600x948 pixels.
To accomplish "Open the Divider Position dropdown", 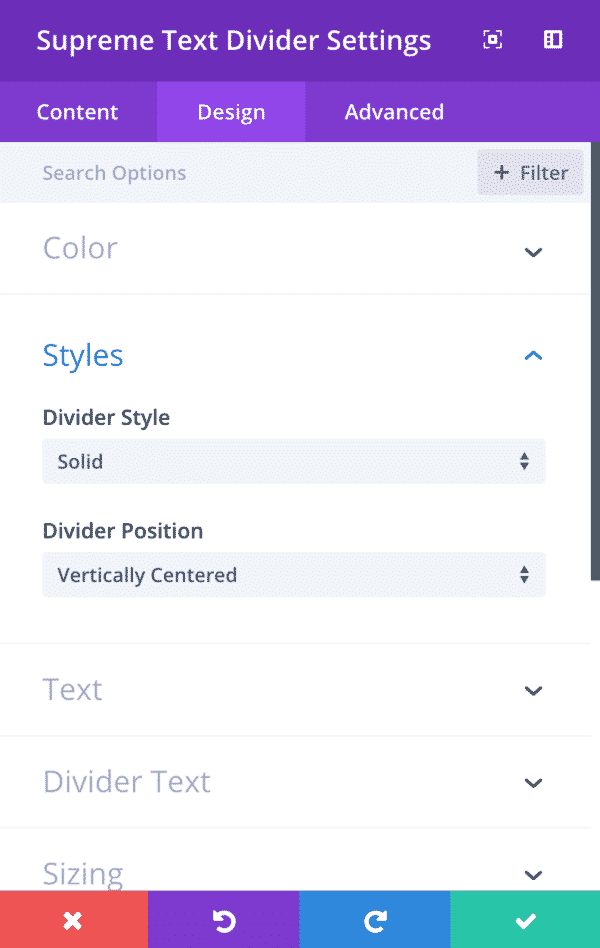I will click(x=294, y=575).
